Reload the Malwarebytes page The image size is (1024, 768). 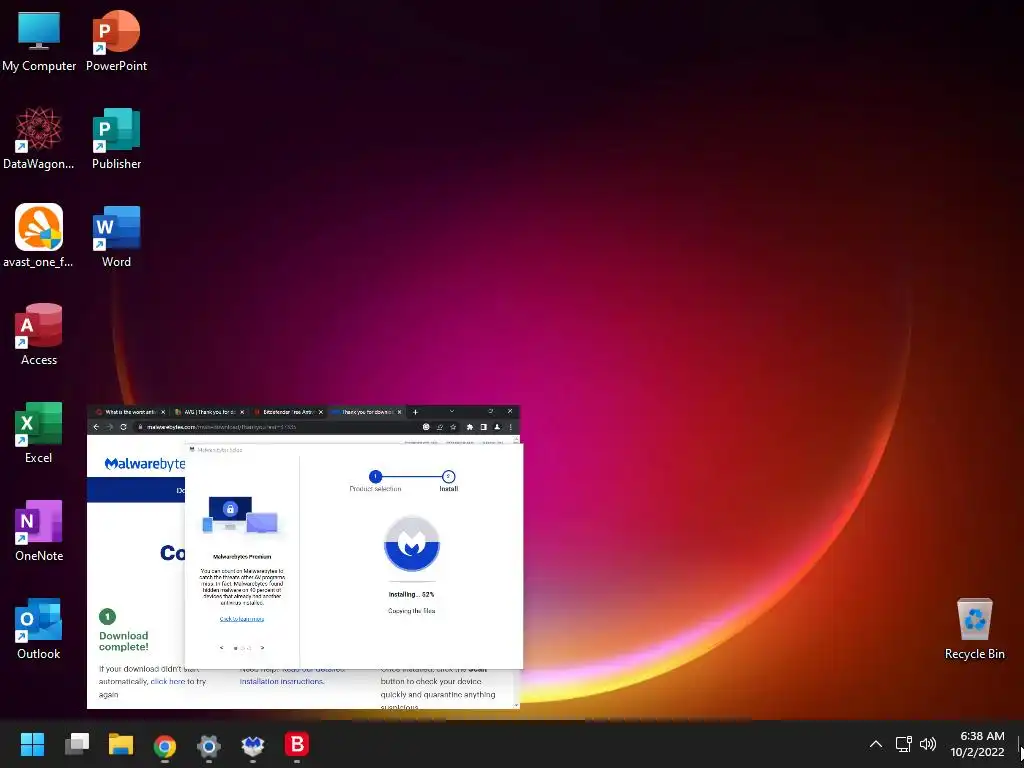tap(123, 427)
